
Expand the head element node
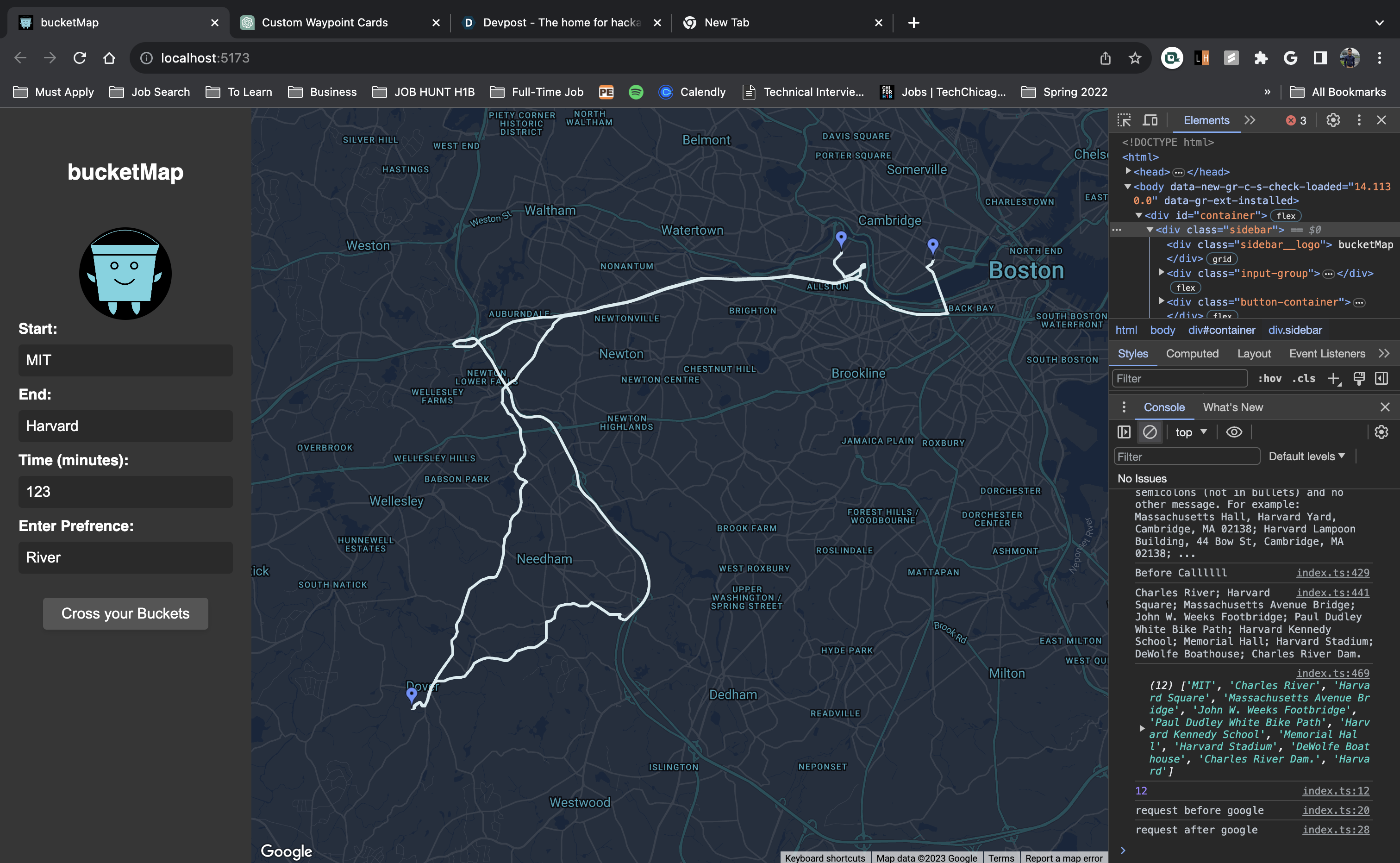coord(1128,171)
